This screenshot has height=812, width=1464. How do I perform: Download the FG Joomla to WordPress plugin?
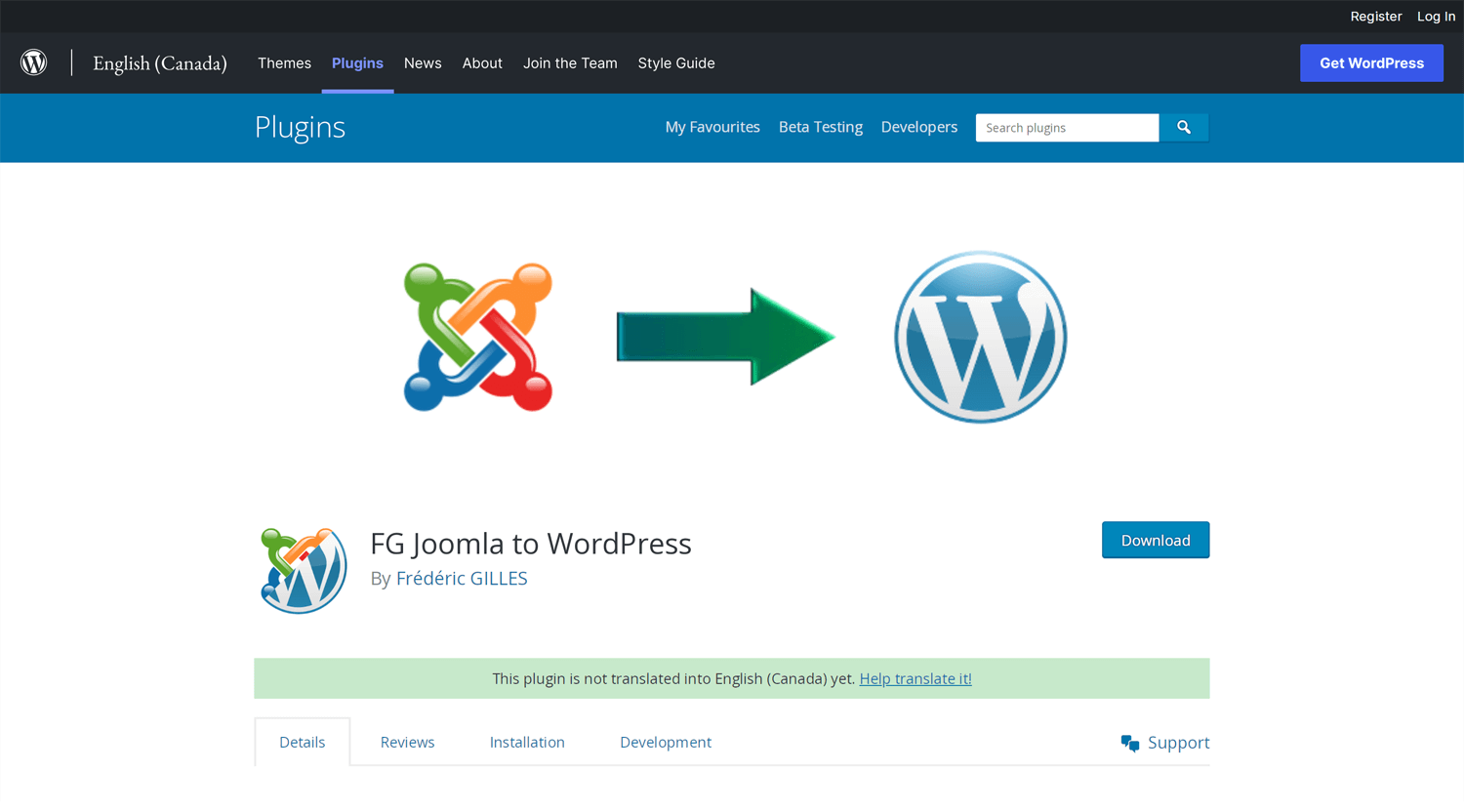point(1156,540)
